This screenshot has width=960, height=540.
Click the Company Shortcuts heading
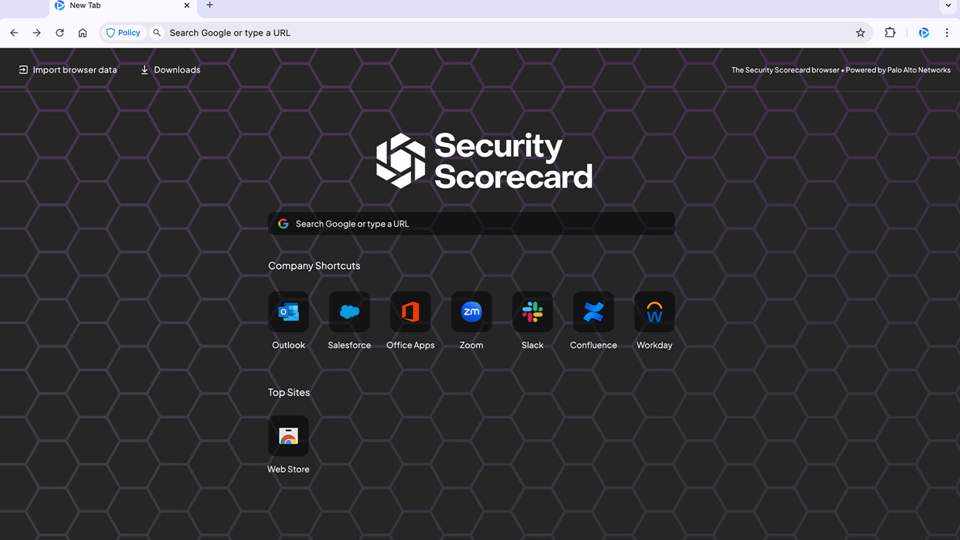pyautogui.click(x=314, y=266)
